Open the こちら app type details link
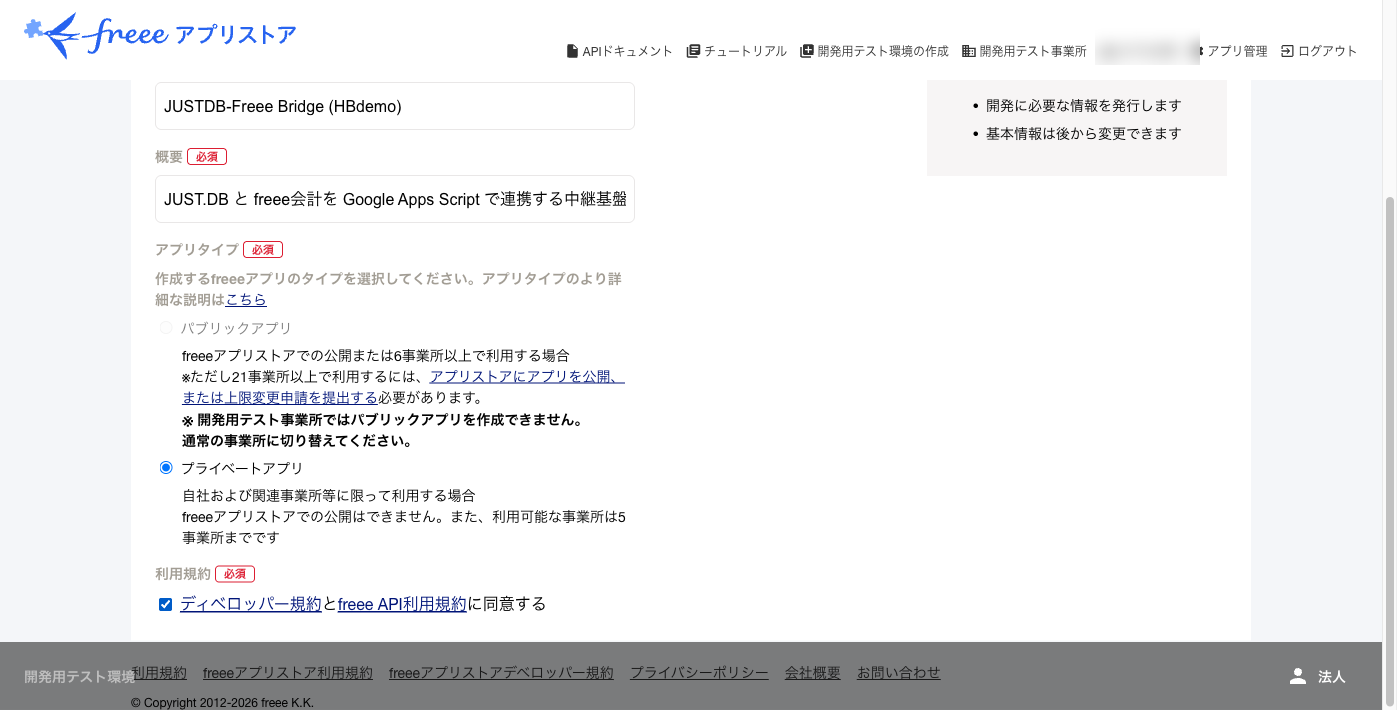 (x=246, y=299)
